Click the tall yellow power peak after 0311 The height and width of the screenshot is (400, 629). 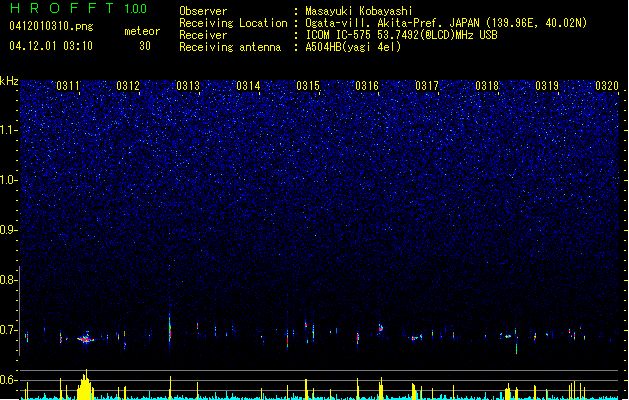coord(85,385)
